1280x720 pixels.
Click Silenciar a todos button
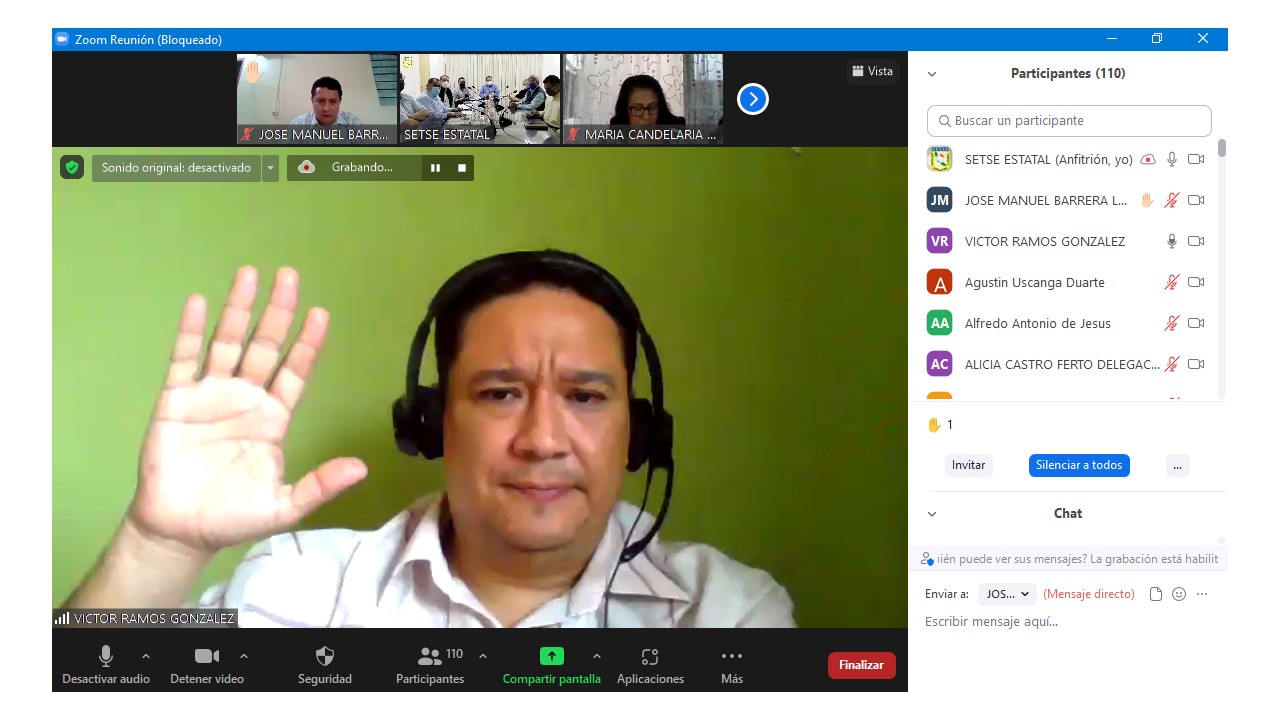point(1079,465)
